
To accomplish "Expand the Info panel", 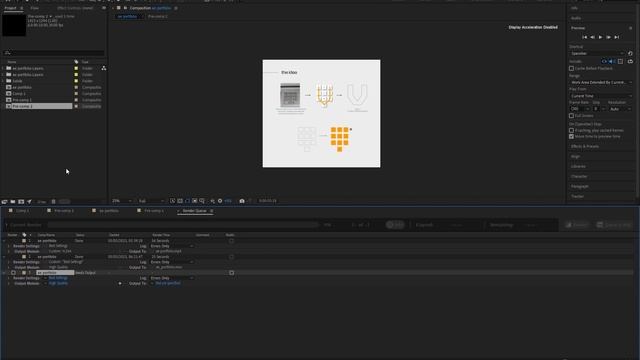I will click(575, 8).
